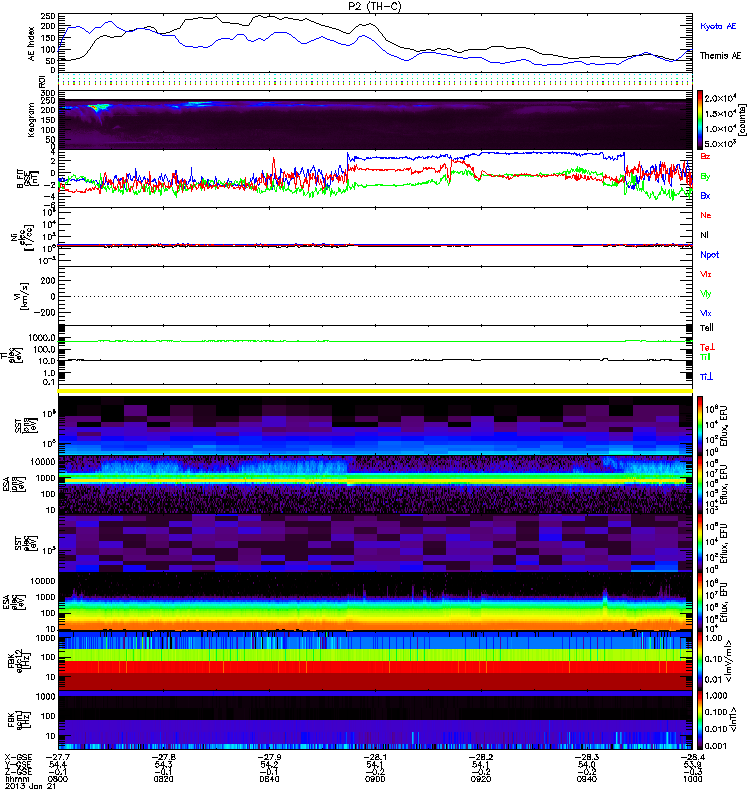Click the "AE Index" y-axis label
Screen dimensions: 750x800
31,43
